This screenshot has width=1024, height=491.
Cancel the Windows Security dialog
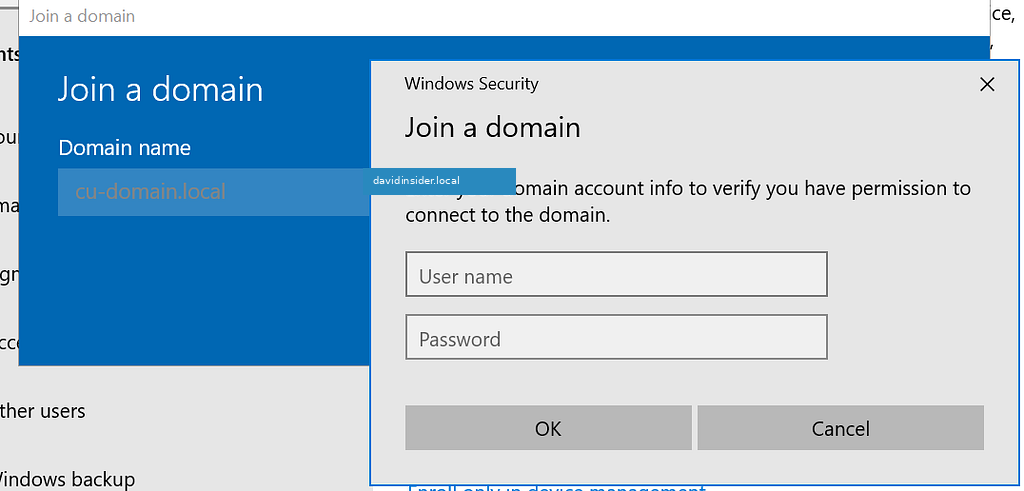click(x=840, y=428)
